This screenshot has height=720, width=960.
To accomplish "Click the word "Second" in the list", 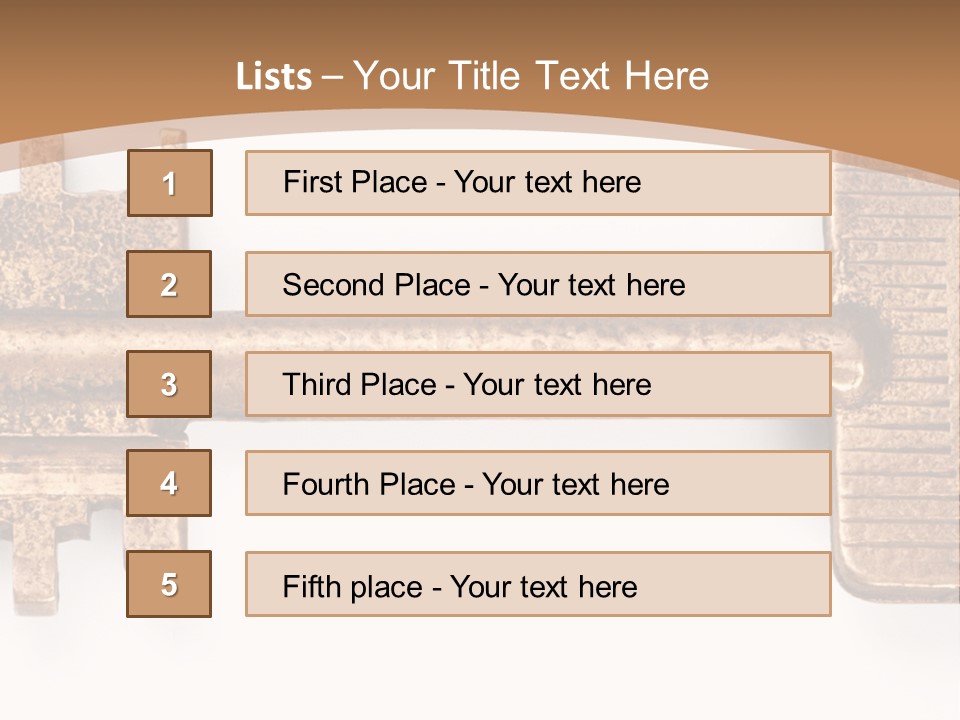I will (x=333, y=285).
